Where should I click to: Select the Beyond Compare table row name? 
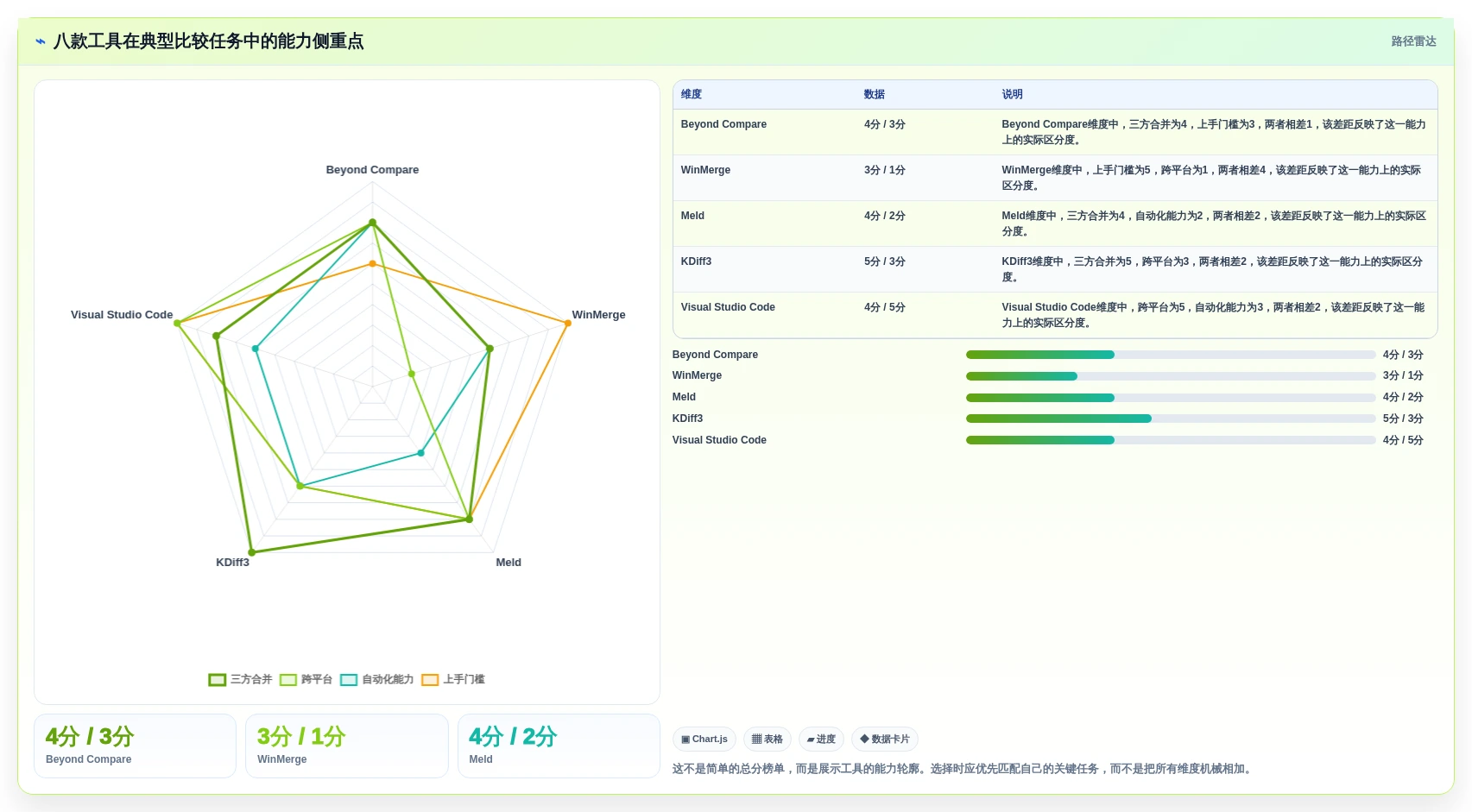click(723, 124)
